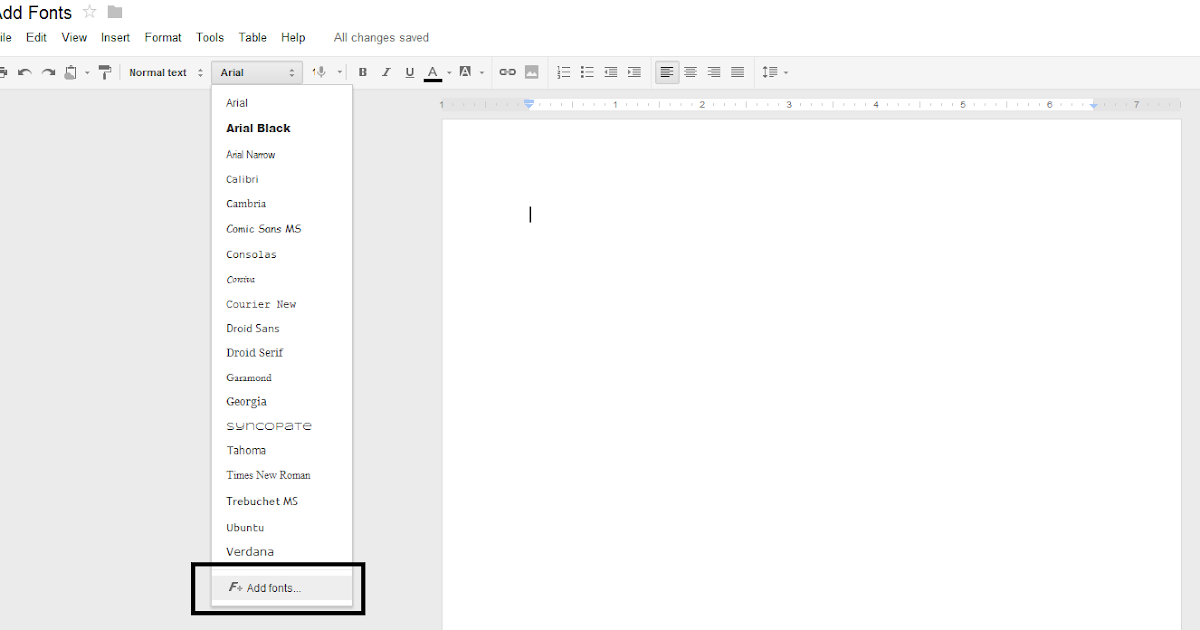This screenshot has height=630, width=1200.
Task: Open the Normal text style dropdown
Action: tap(166, 72)
